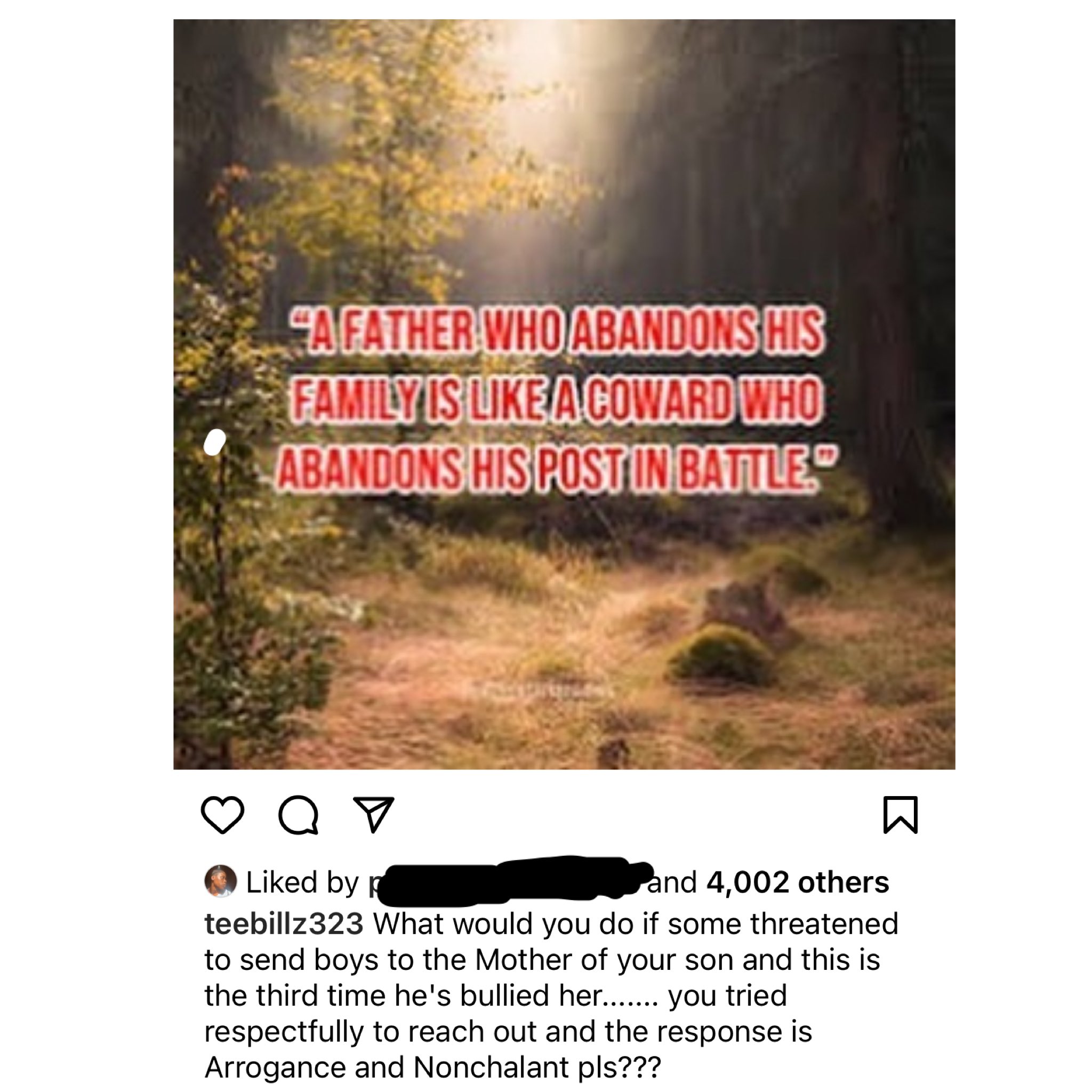This screenshot has width=1092, height=1092.
Task: Click the 'FAMILY IS LIKE A COWARD WHO' line
Action: coord(555,400)
